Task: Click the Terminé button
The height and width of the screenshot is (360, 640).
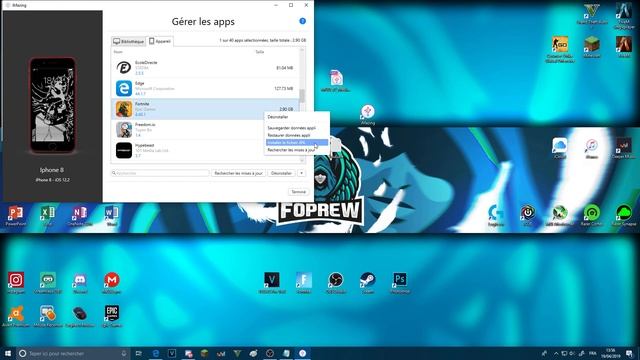Action: point(298,192)
